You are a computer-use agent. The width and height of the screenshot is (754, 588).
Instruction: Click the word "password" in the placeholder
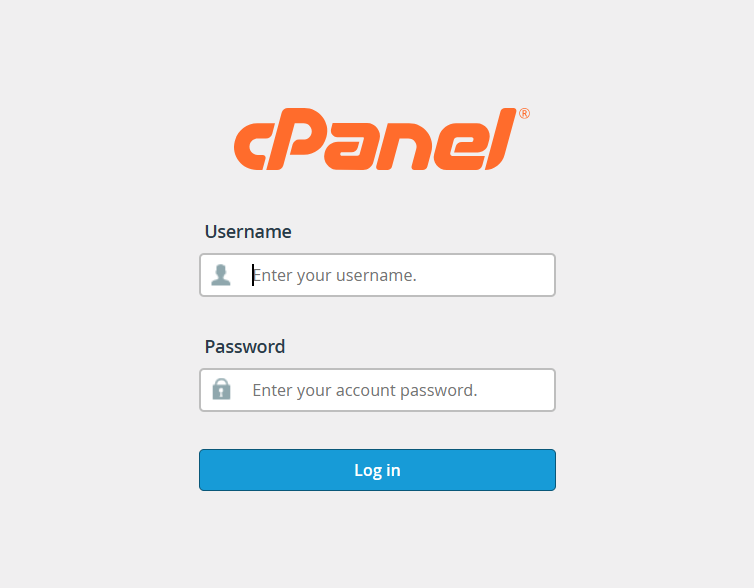[438, 390]
